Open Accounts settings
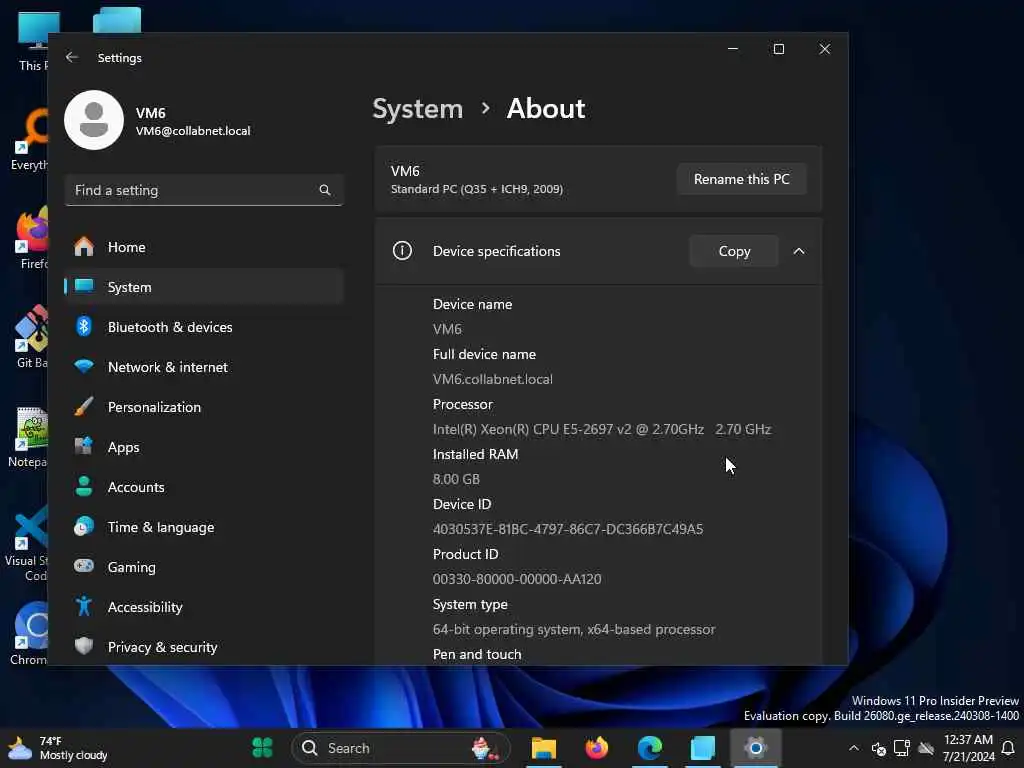 tap(204, 487)
